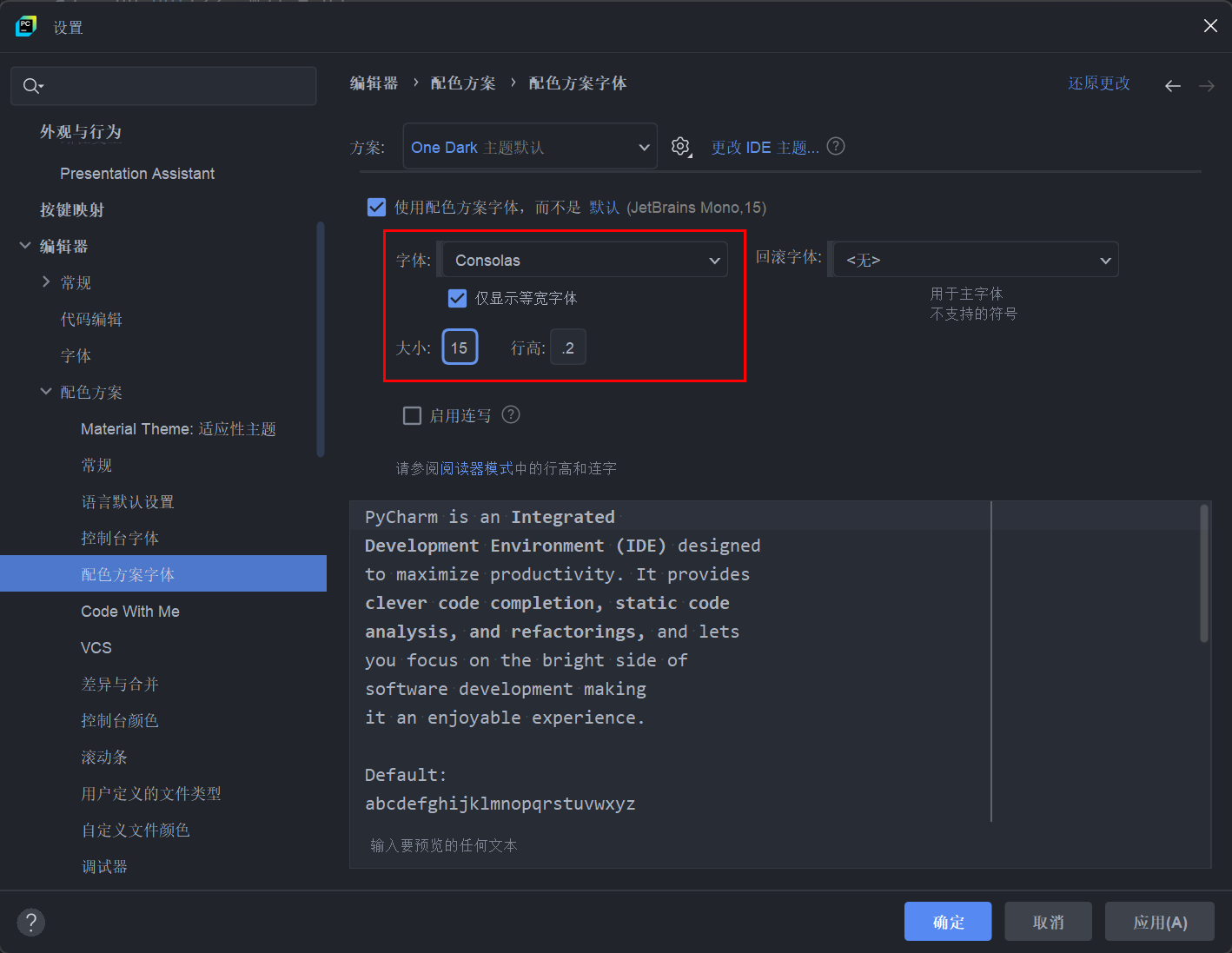Click the settings tree scrollbar
Image resolution: width=1232 pixels, height=953 pixels.
[321, 339]
